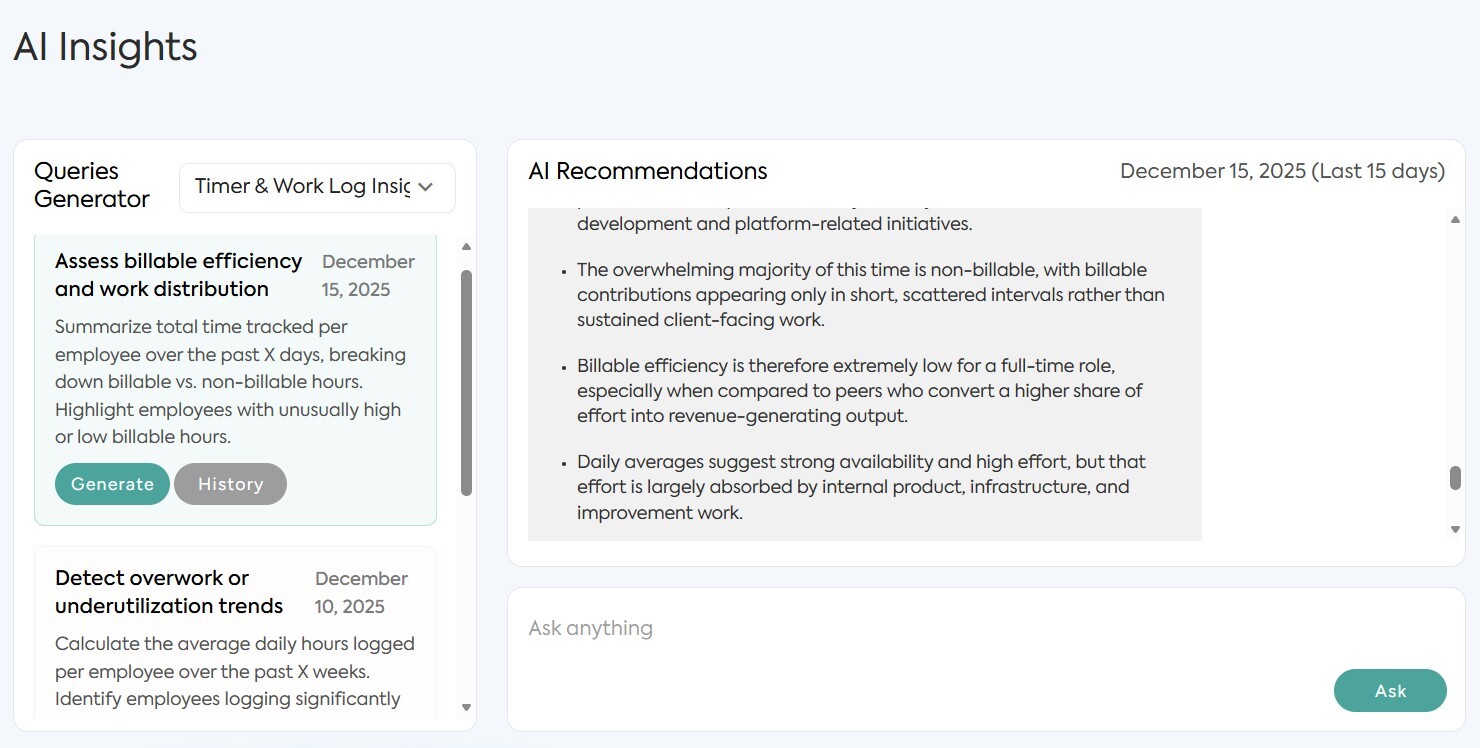Click the AI Insights page title
This screenshot has width=1480, height=748.
pos(105,47)
